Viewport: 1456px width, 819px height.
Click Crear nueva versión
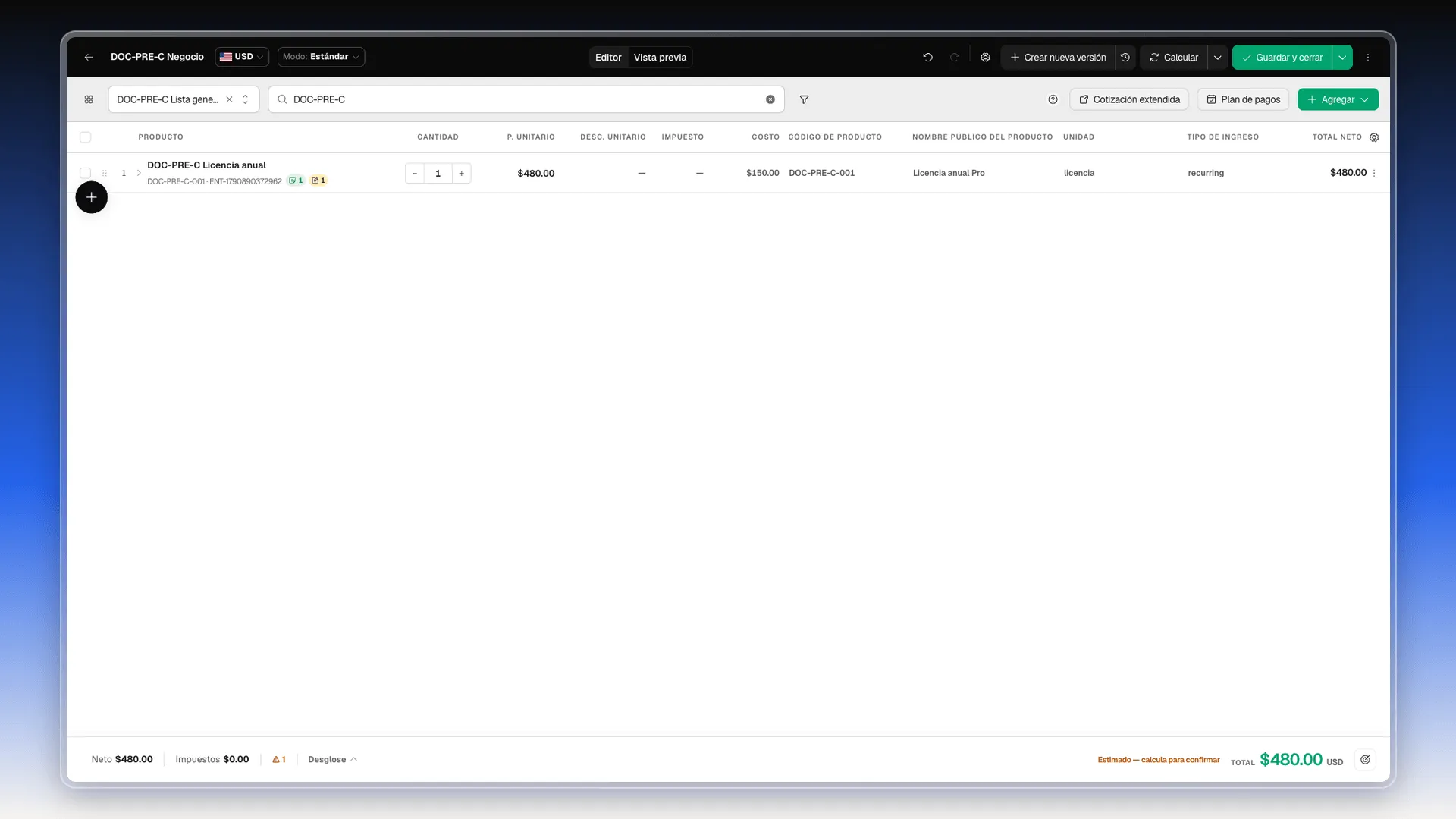[1058, 58]
